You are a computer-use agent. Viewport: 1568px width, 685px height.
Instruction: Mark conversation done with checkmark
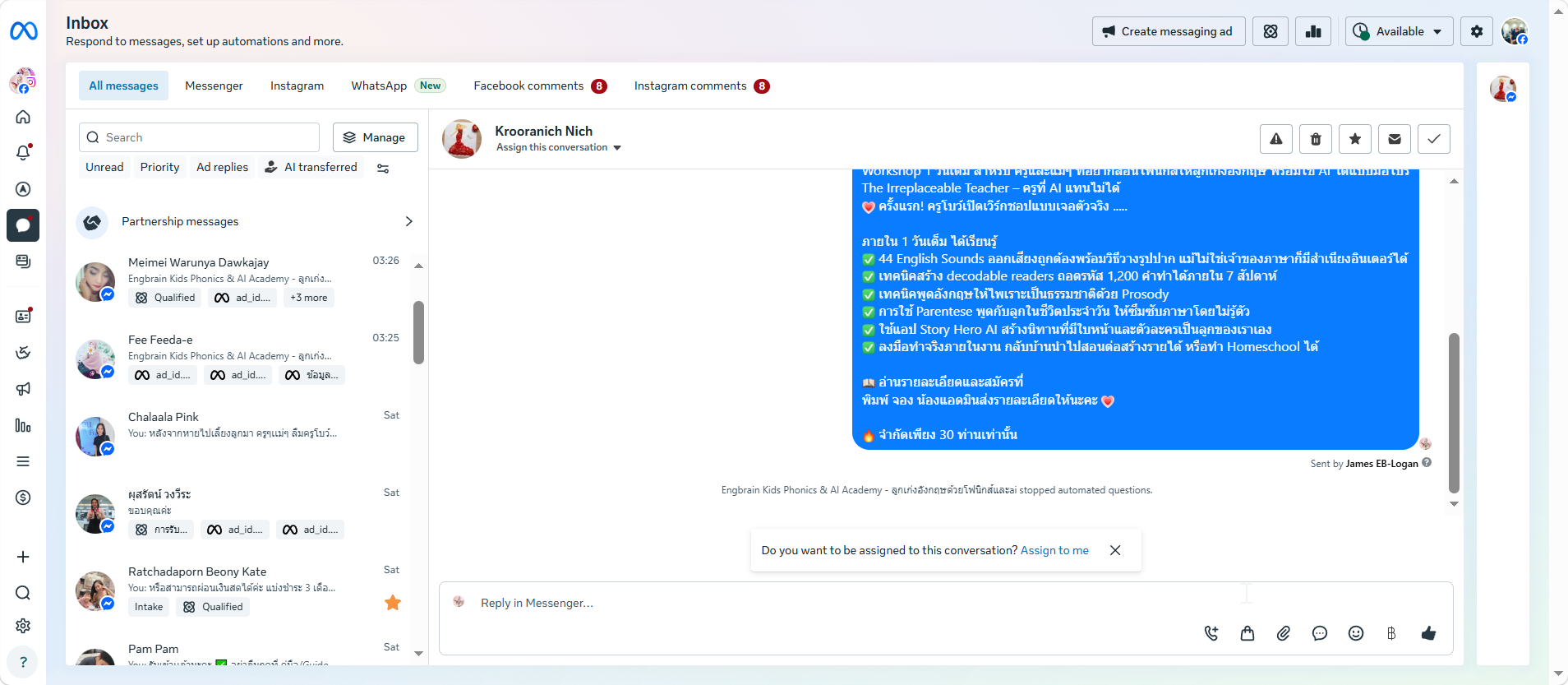click(x=1434, y=139)
